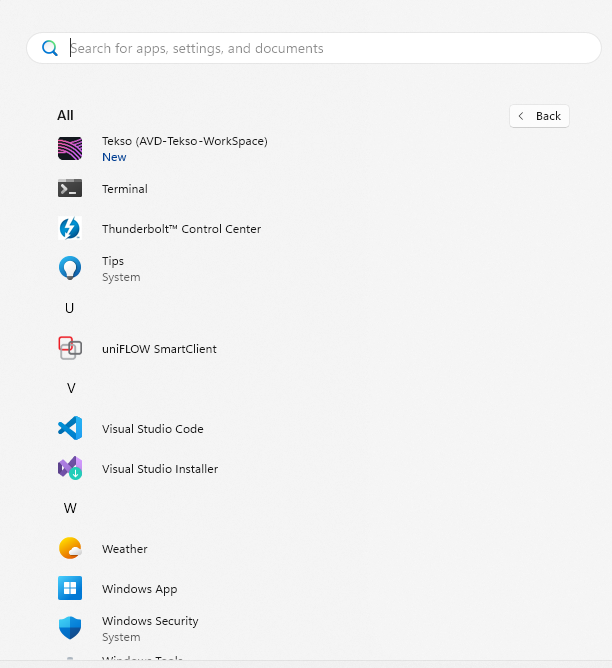The image size is (612, 668).
Task: Click the uniFLOW SmartClient icon
Action: pos(70,348)
